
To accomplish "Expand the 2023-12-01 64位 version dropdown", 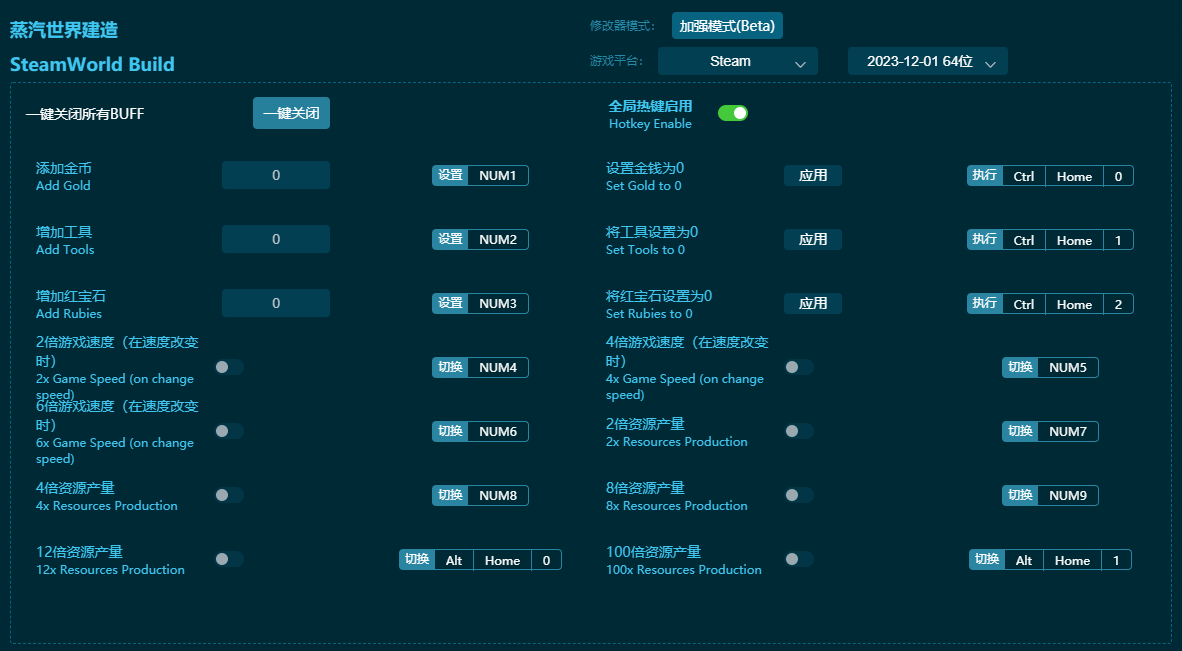I will point(927,61).
